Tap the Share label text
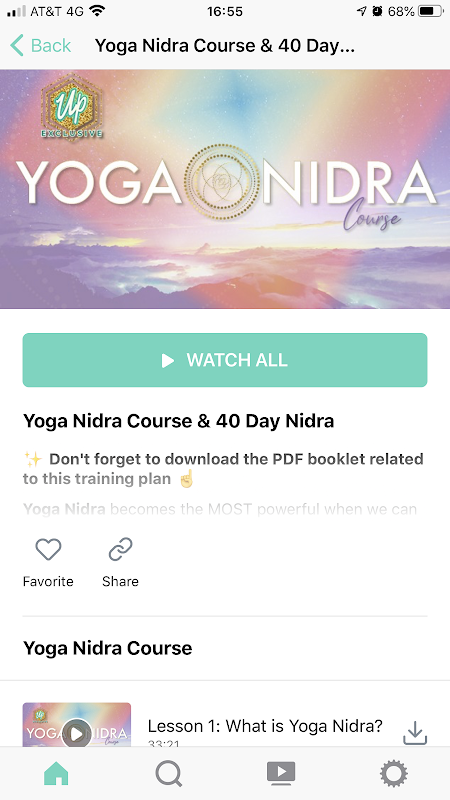The width and height of the screenshot is (450, 800). [120, 581]
